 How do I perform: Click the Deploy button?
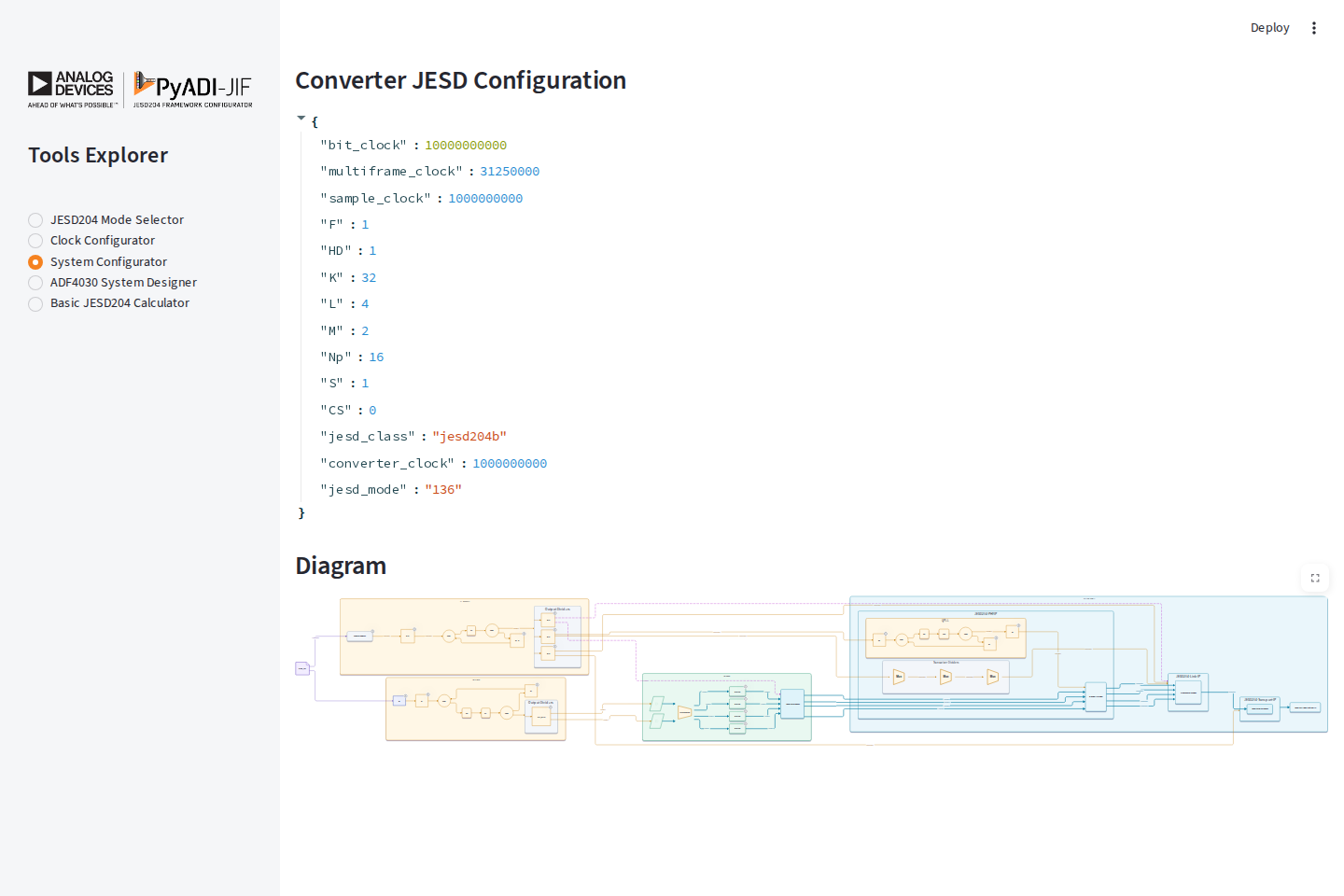click(1269, 28)
